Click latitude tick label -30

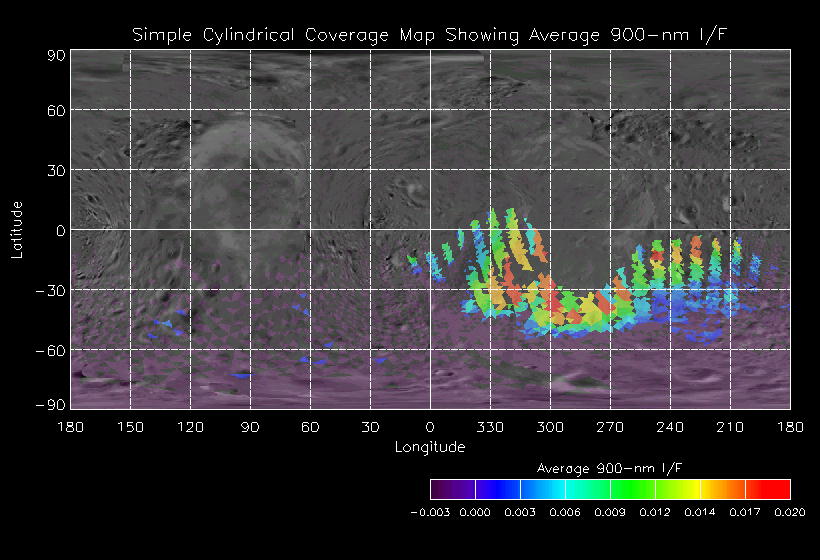51,291
